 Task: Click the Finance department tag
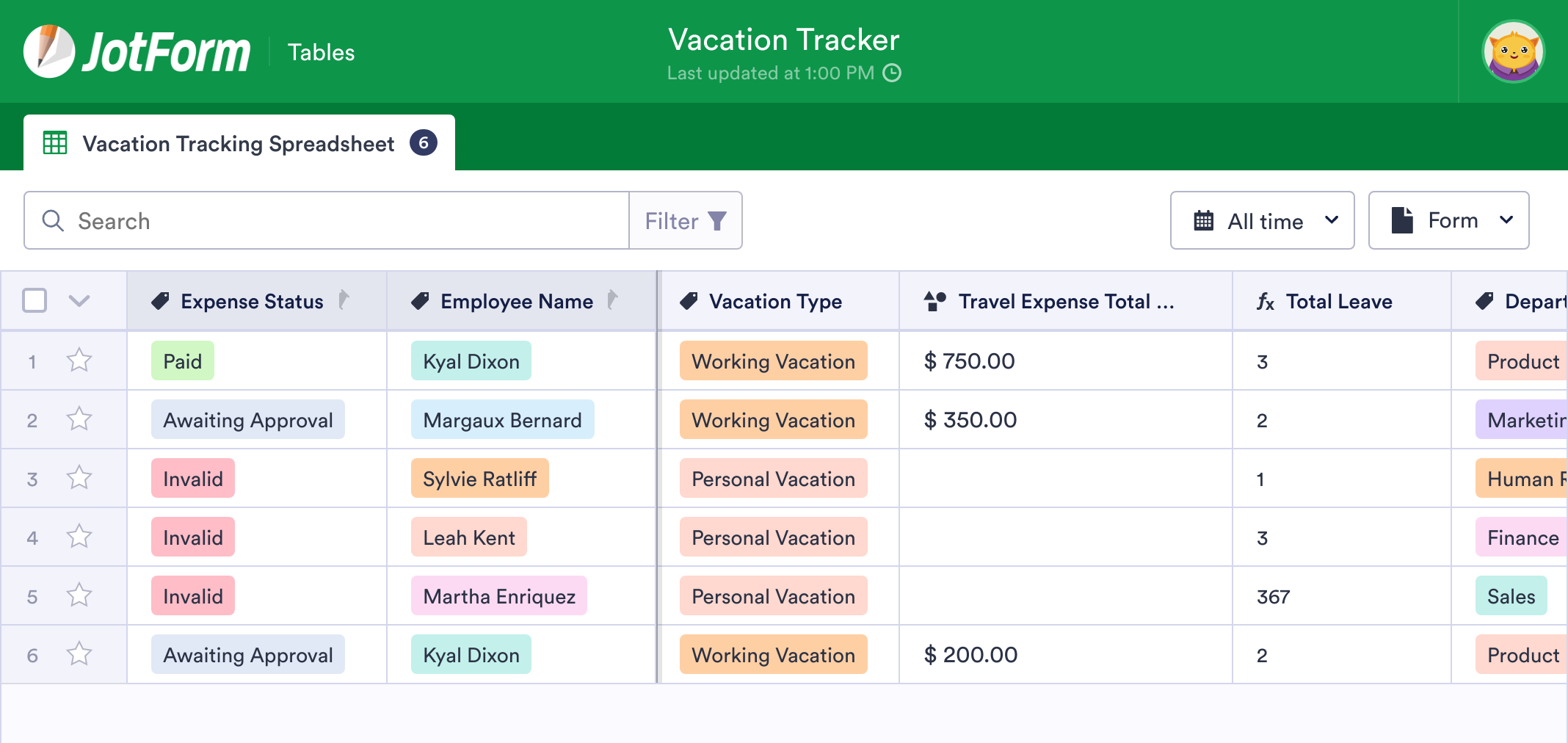(1522, 537)
